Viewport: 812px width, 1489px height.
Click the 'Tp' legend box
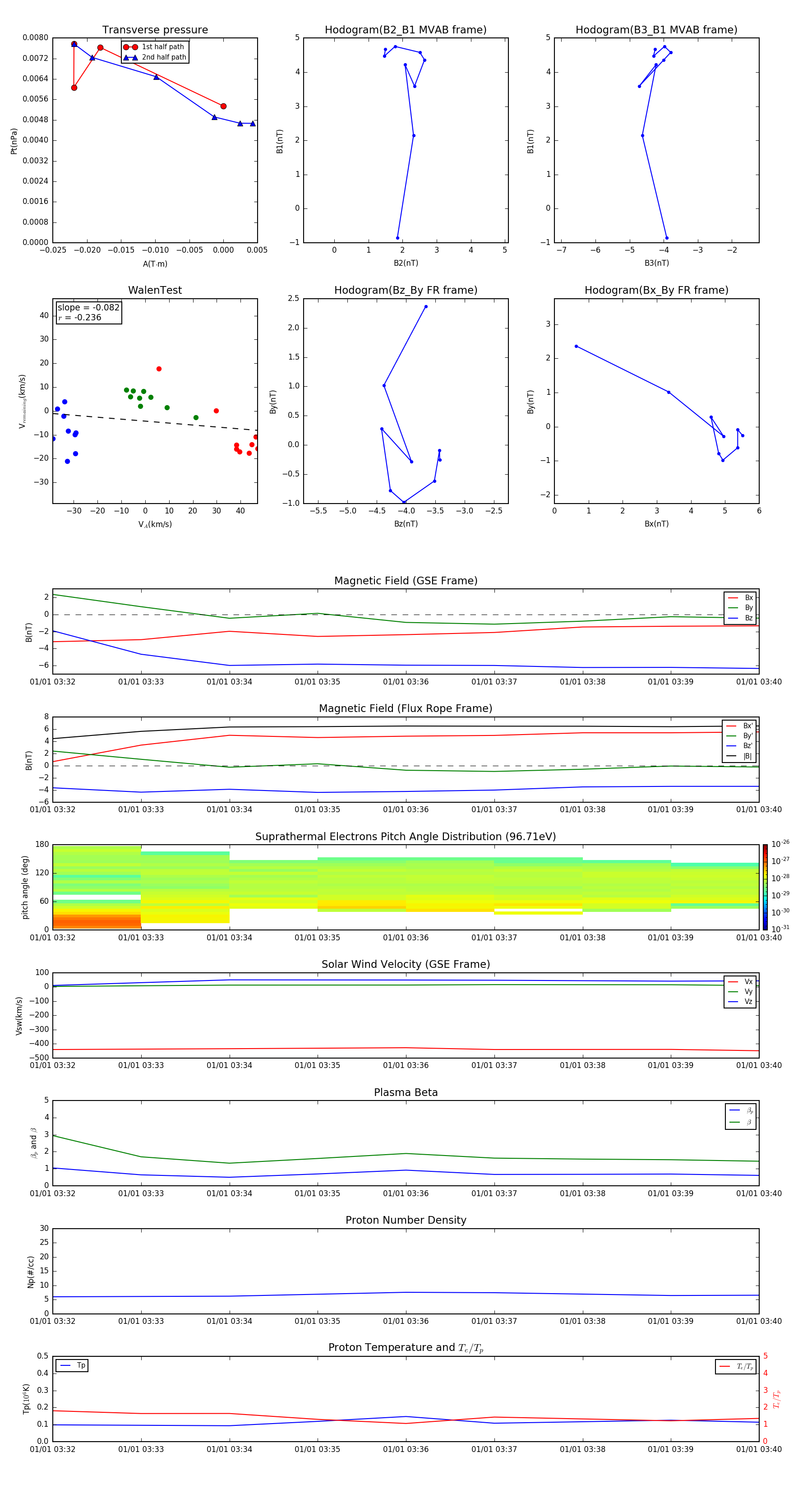click(x=72, y=1365)
